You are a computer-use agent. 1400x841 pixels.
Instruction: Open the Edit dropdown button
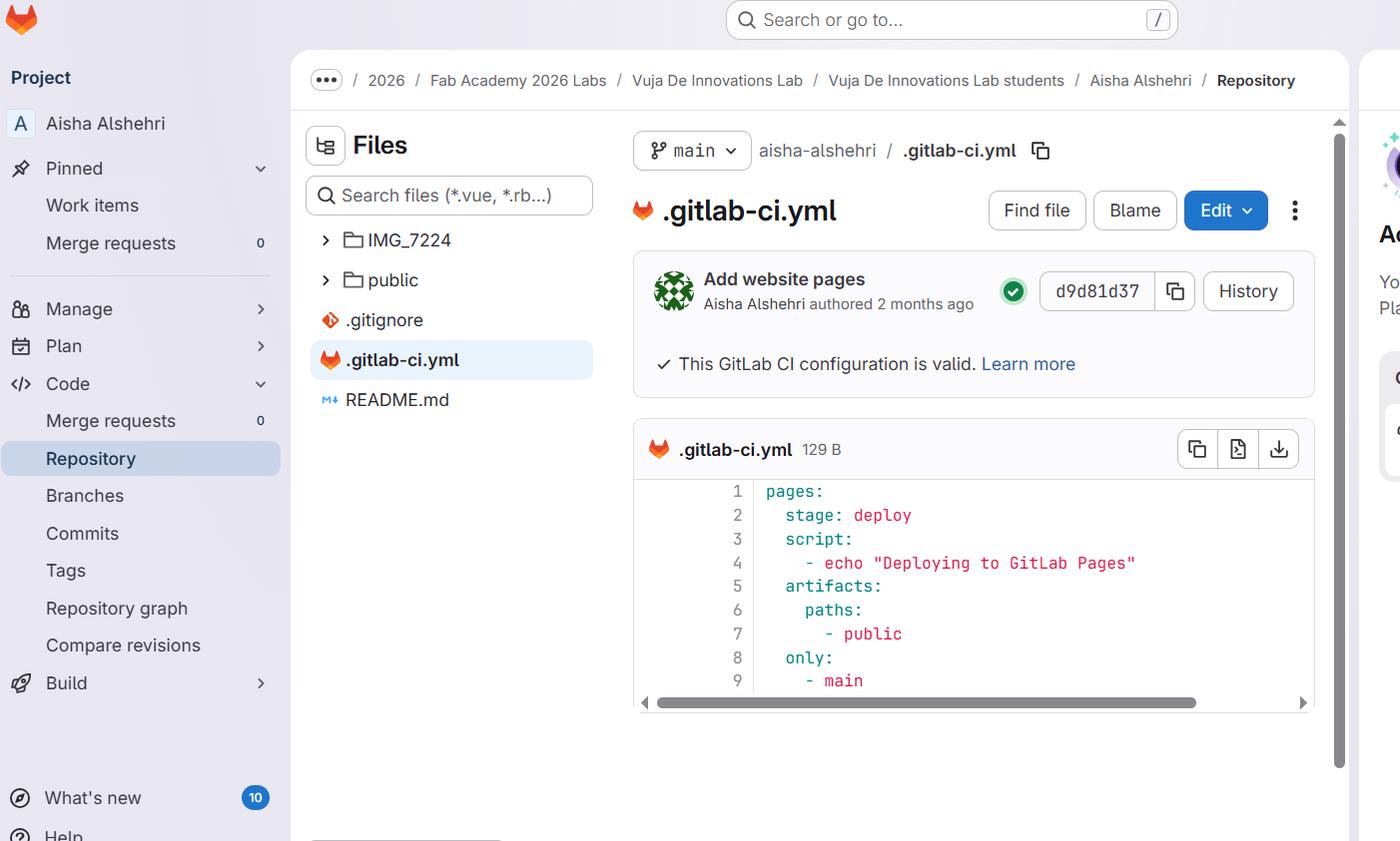click(x=1226, y=211)
